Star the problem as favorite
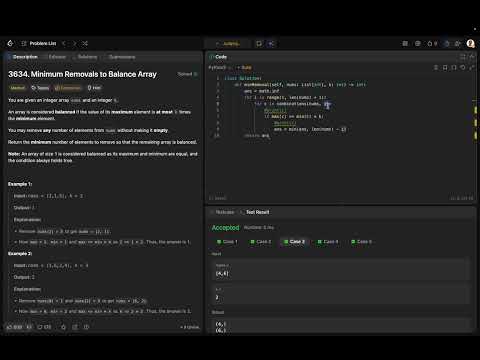 (63, 327)
